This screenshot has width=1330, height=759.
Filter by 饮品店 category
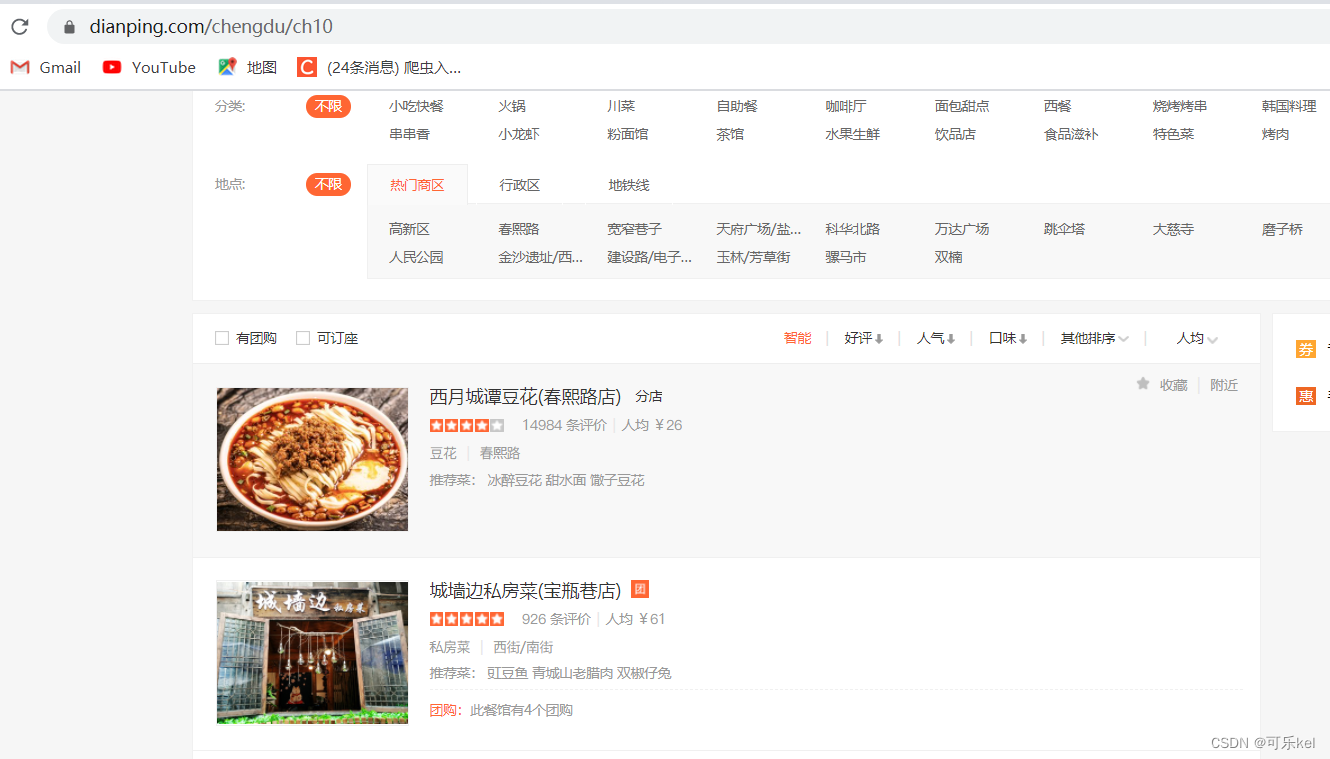(x=955, y=134)
